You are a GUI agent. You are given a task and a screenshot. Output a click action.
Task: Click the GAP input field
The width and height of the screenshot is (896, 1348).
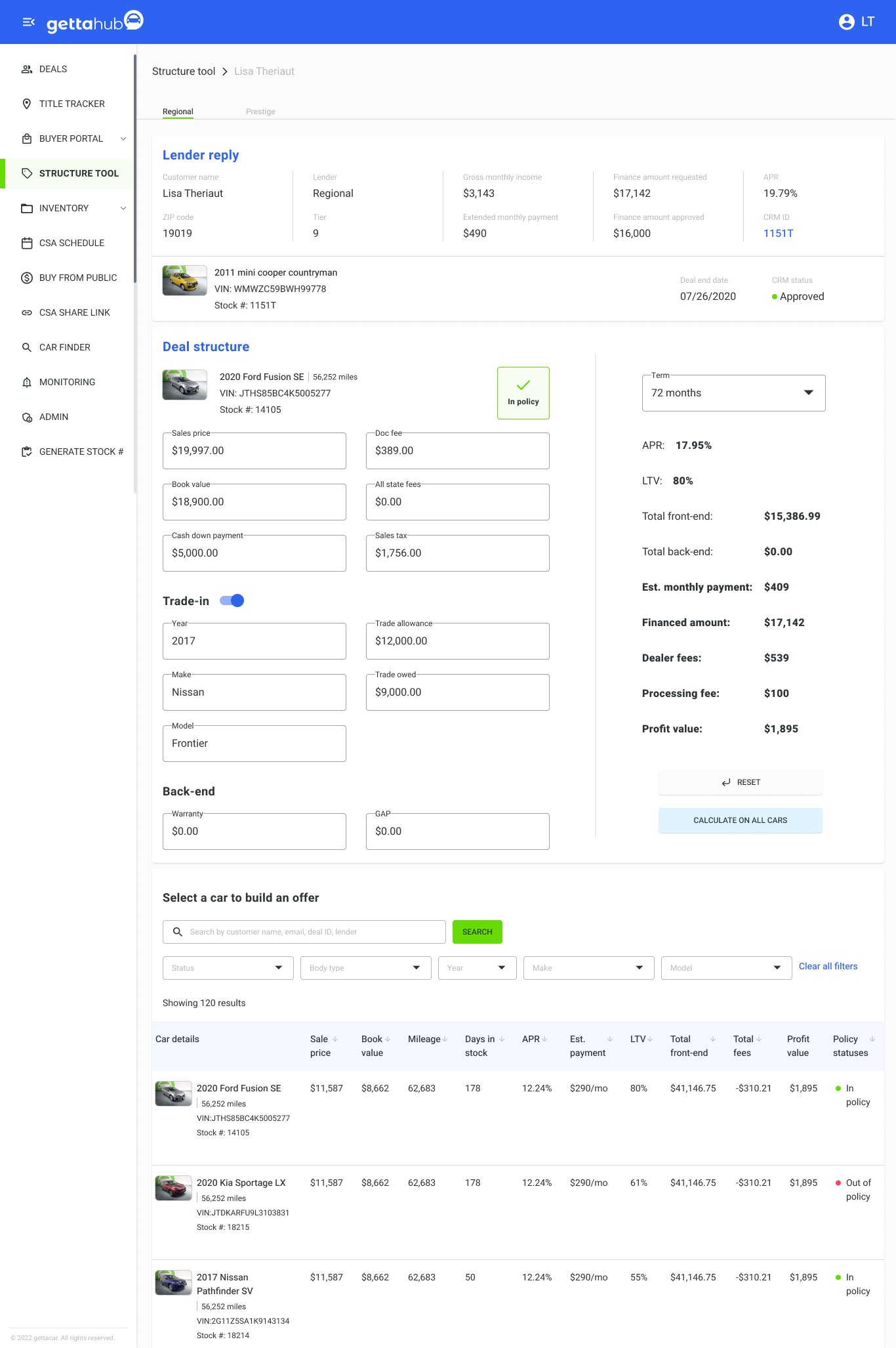pos(458,832)
